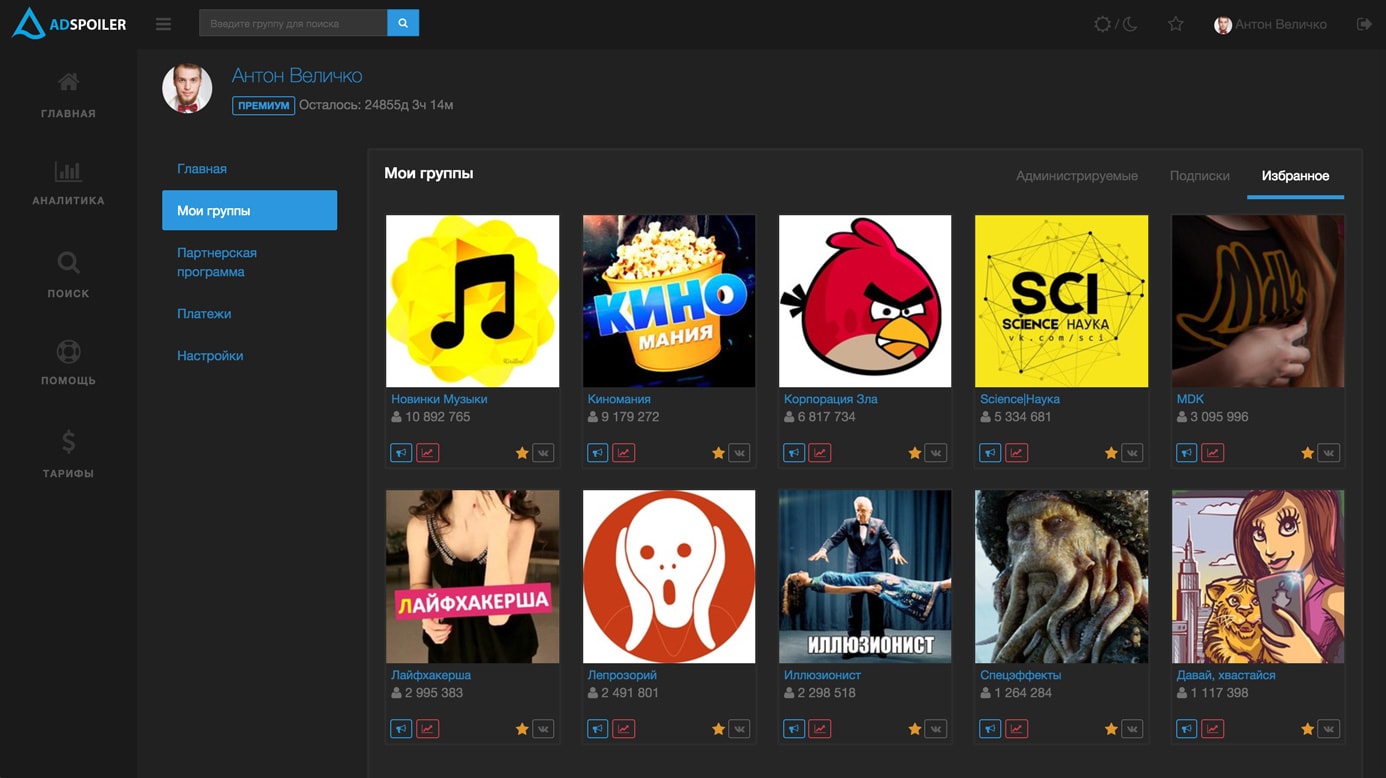Toggle the light/dark theme switch
This screenshot has height=778, width=1386.
[1116, 24]
